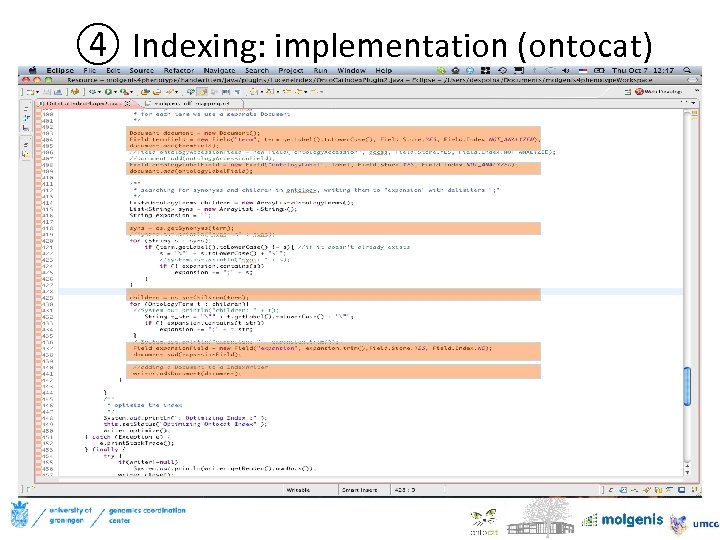The image size is (720, 540).
Task: Click the green Run toolbar icon
Action: point(108,92)
